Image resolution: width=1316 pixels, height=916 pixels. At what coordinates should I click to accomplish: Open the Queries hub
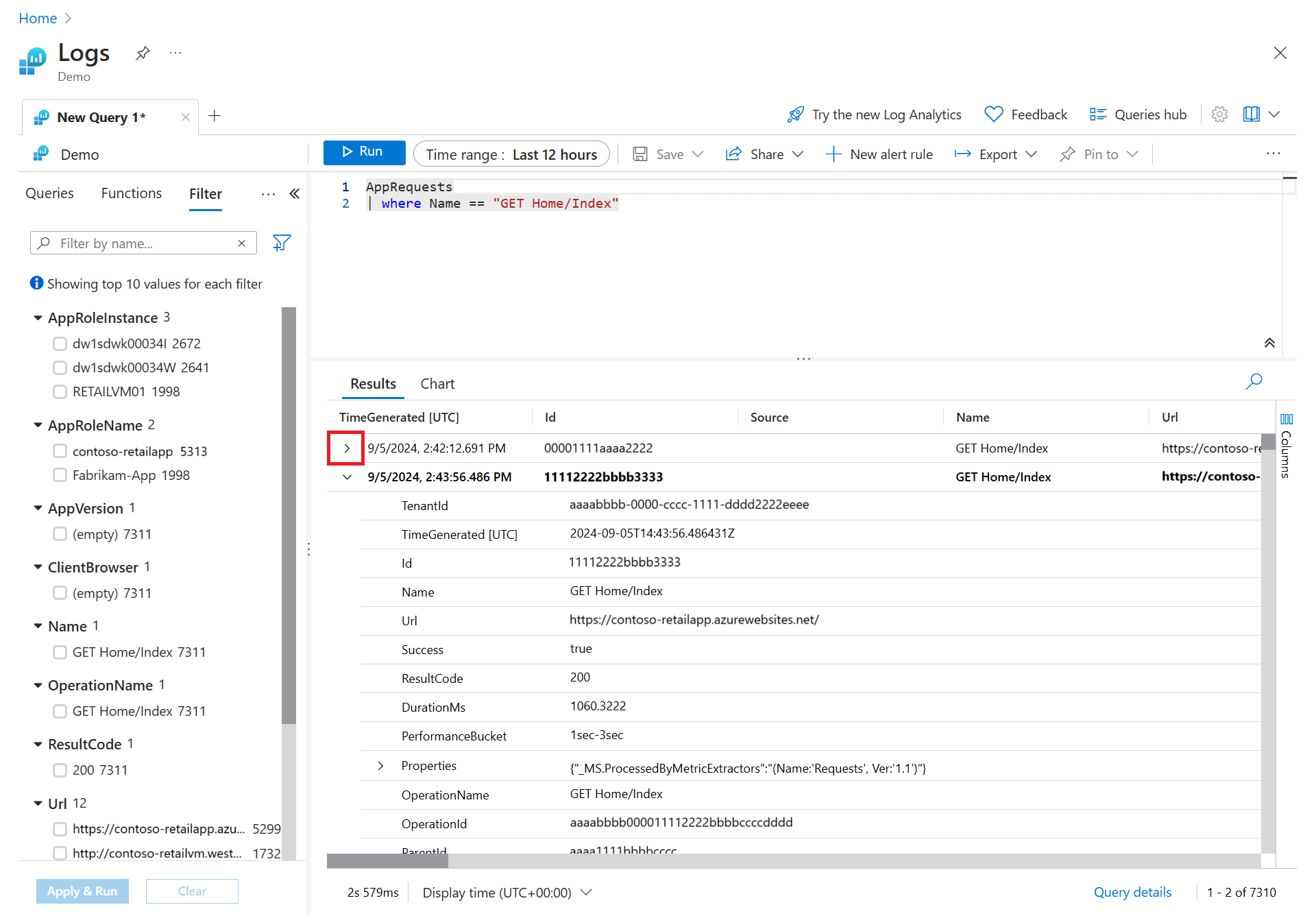pyautogui.click(x=1138, y=114)
